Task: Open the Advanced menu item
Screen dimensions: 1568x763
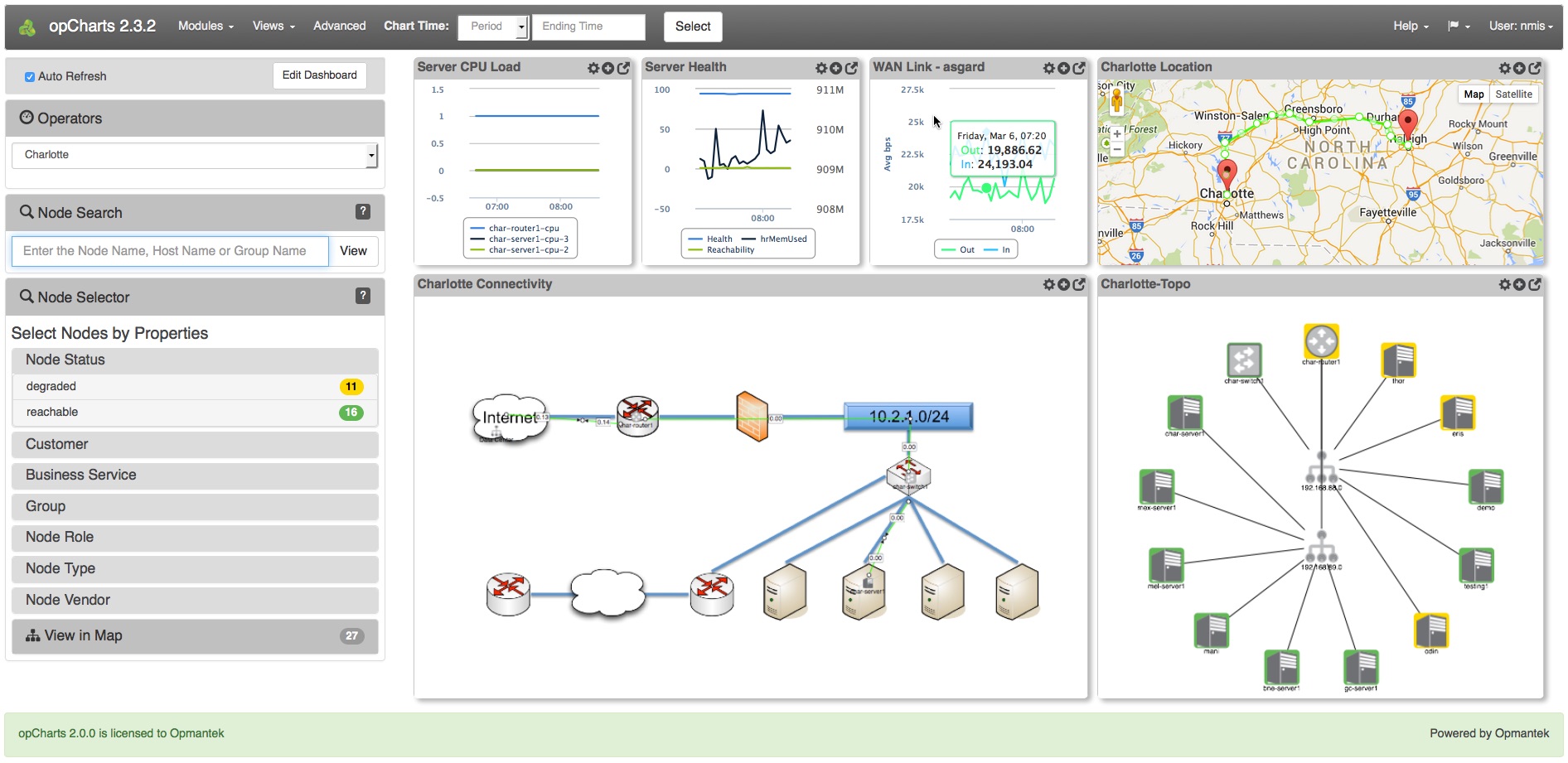Action: [x=339, y=26]
